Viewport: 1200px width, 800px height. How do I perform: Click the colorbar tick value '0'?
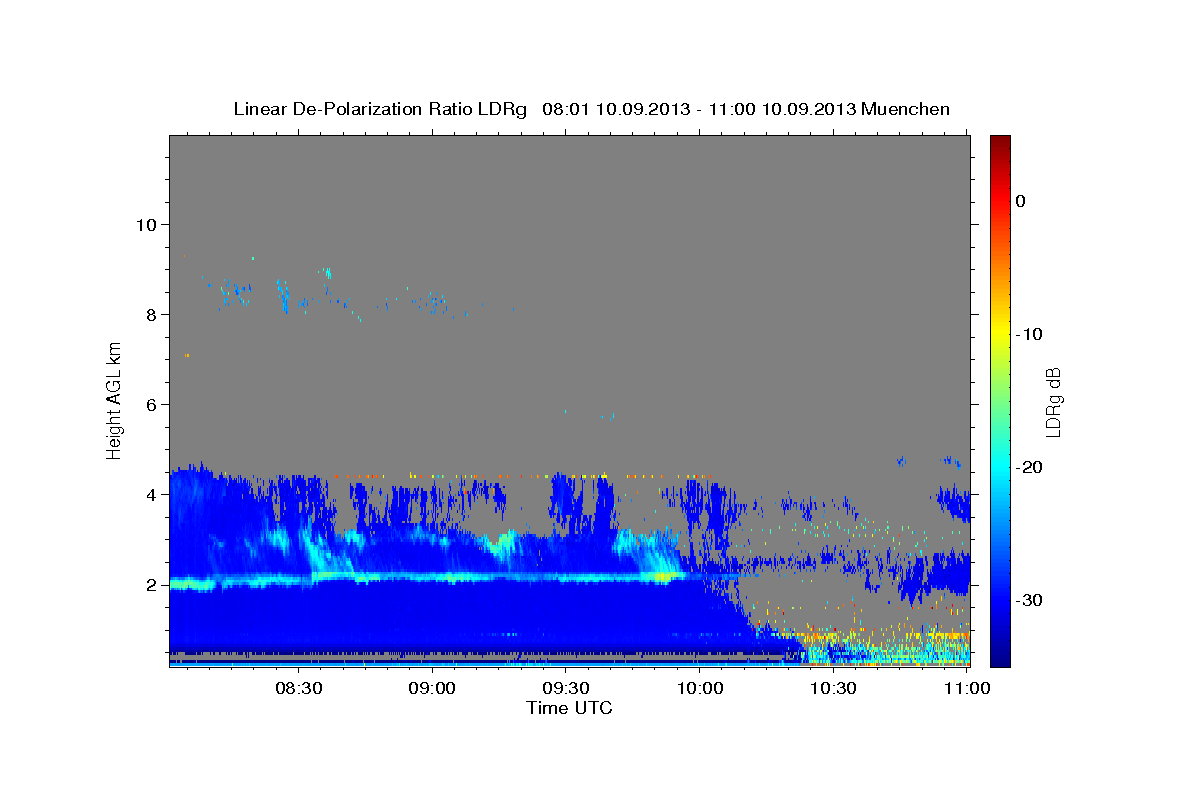(x=1020, y=201)
